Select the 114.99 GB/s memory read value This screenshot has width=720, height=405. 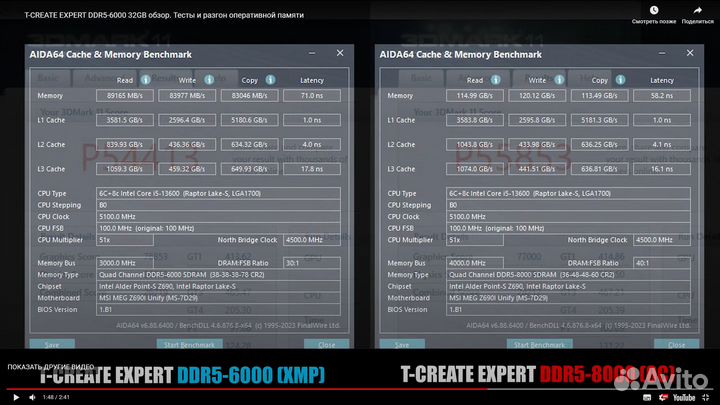pos(475,96)
